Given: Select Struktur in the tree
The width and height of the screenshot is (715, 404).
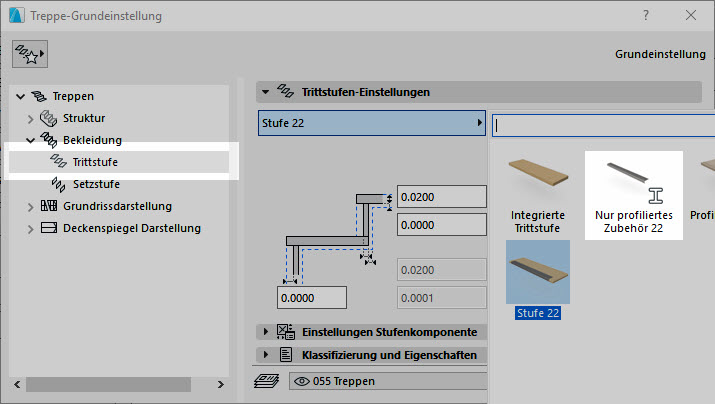Looking at the screenshot, I should (84, 118).
